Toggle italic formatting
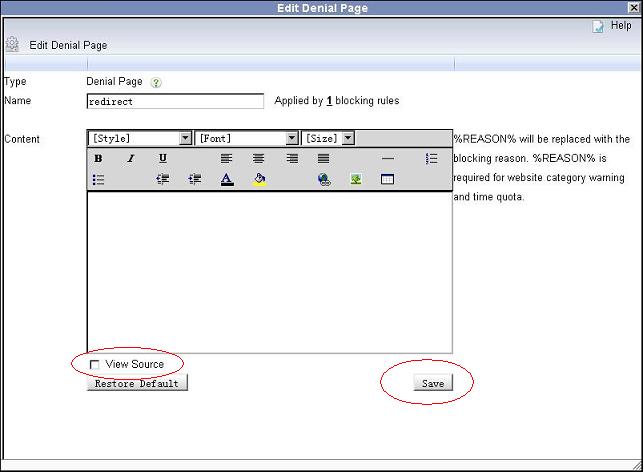 [130, 158]
